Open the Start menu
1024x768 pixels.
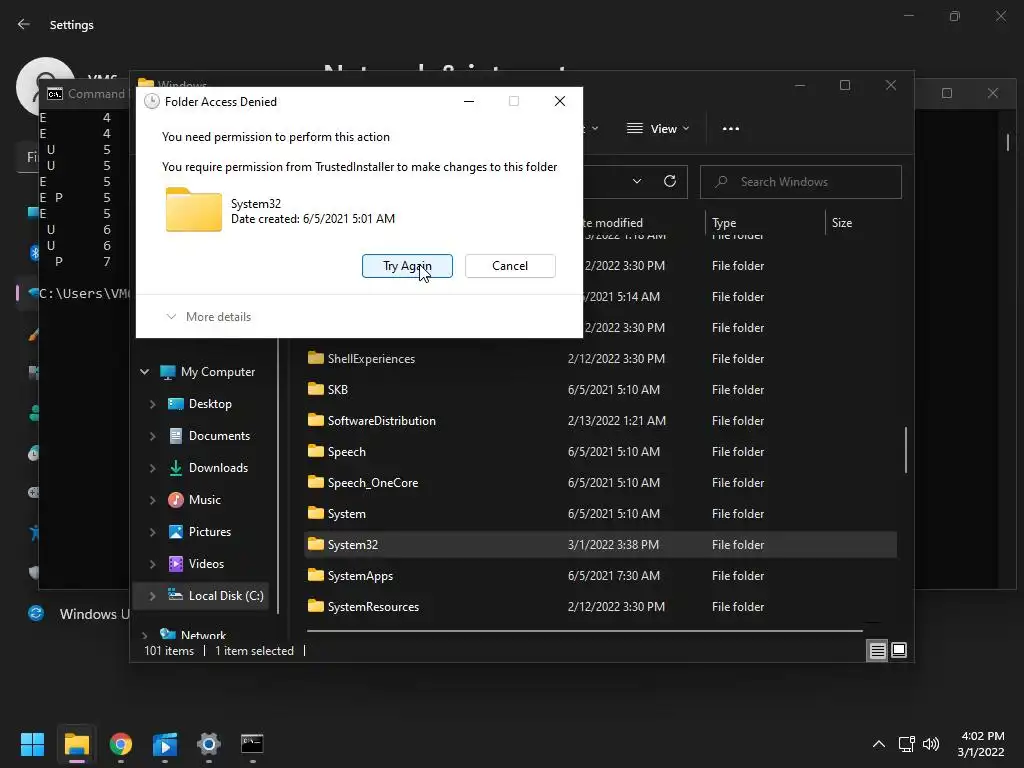(32, 744)
